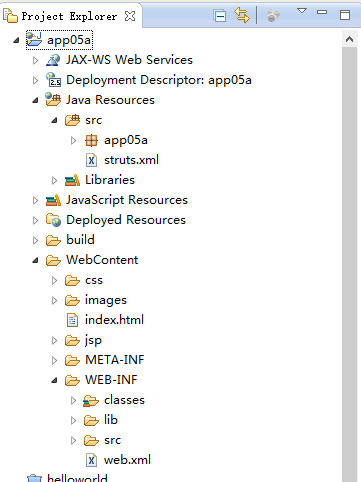The height and width of the screenshot is (482, 361).
Task: Expand the classes folder
Action: [x=74, y=400]
